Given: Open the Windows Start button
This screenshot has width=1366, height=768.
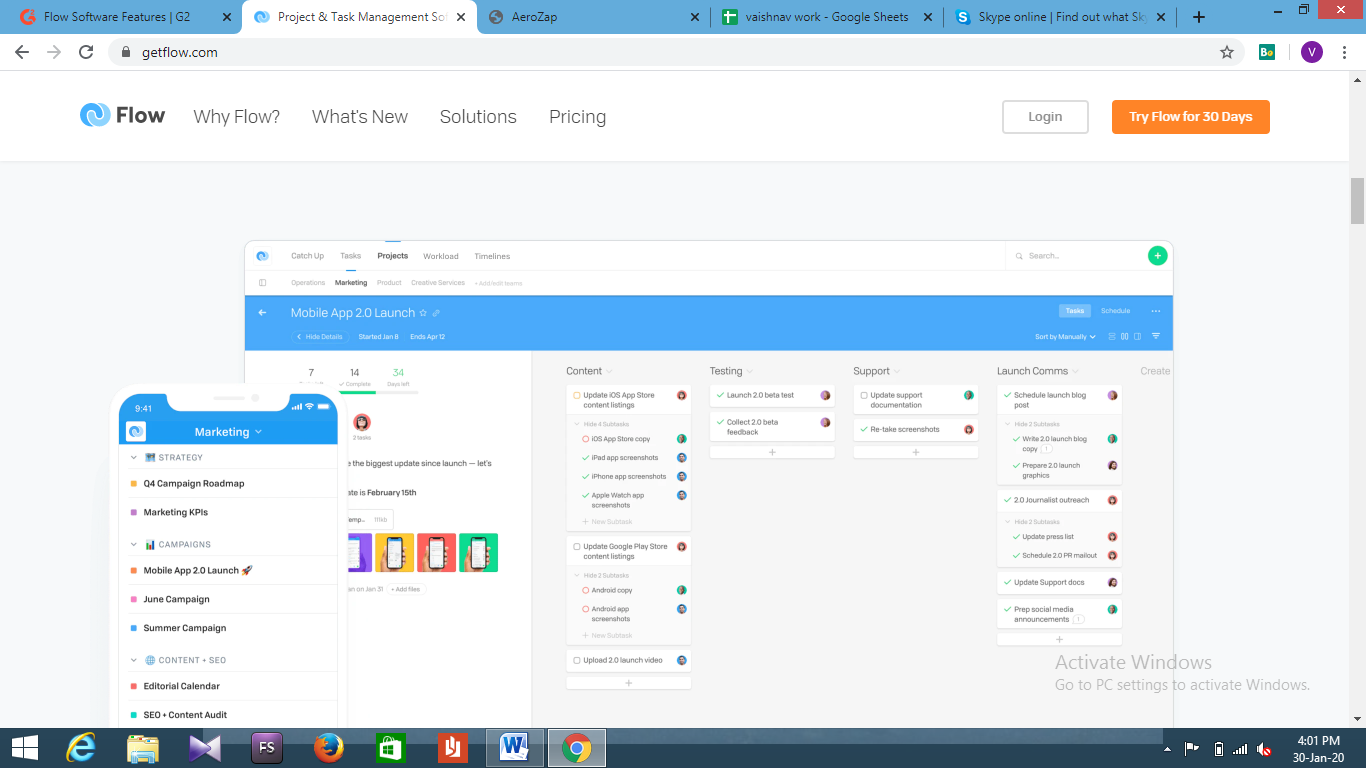Looking at the screenshot, I should pos(24,747).
